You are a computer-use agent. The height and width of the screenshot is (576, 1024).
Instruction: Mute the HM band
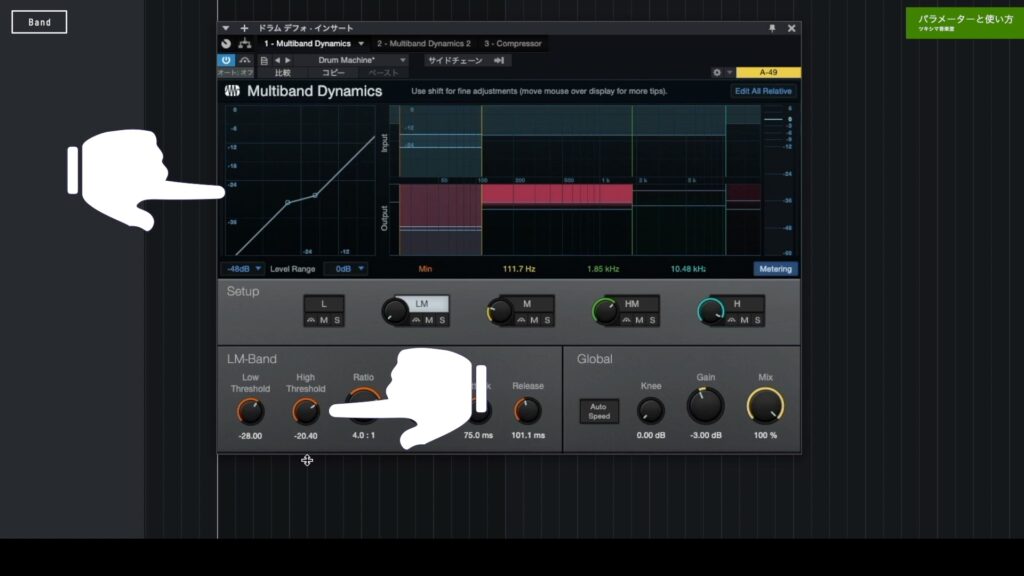click(x=639, y=320)
